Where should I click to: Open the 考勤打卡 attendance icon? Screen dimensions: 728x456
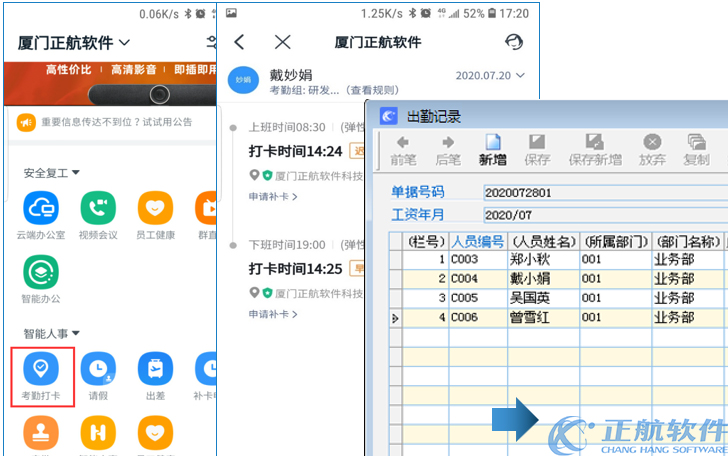click(x=41, y=369)
